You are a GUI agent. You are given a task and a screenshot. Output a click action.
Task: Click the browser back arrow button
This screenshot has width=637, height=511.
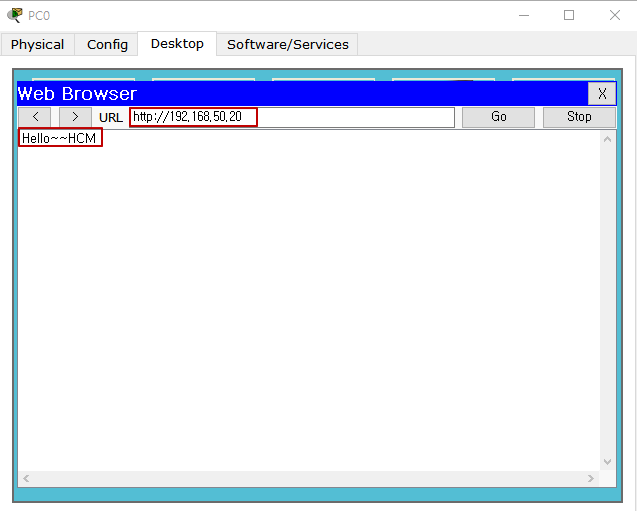click(35, 117)
